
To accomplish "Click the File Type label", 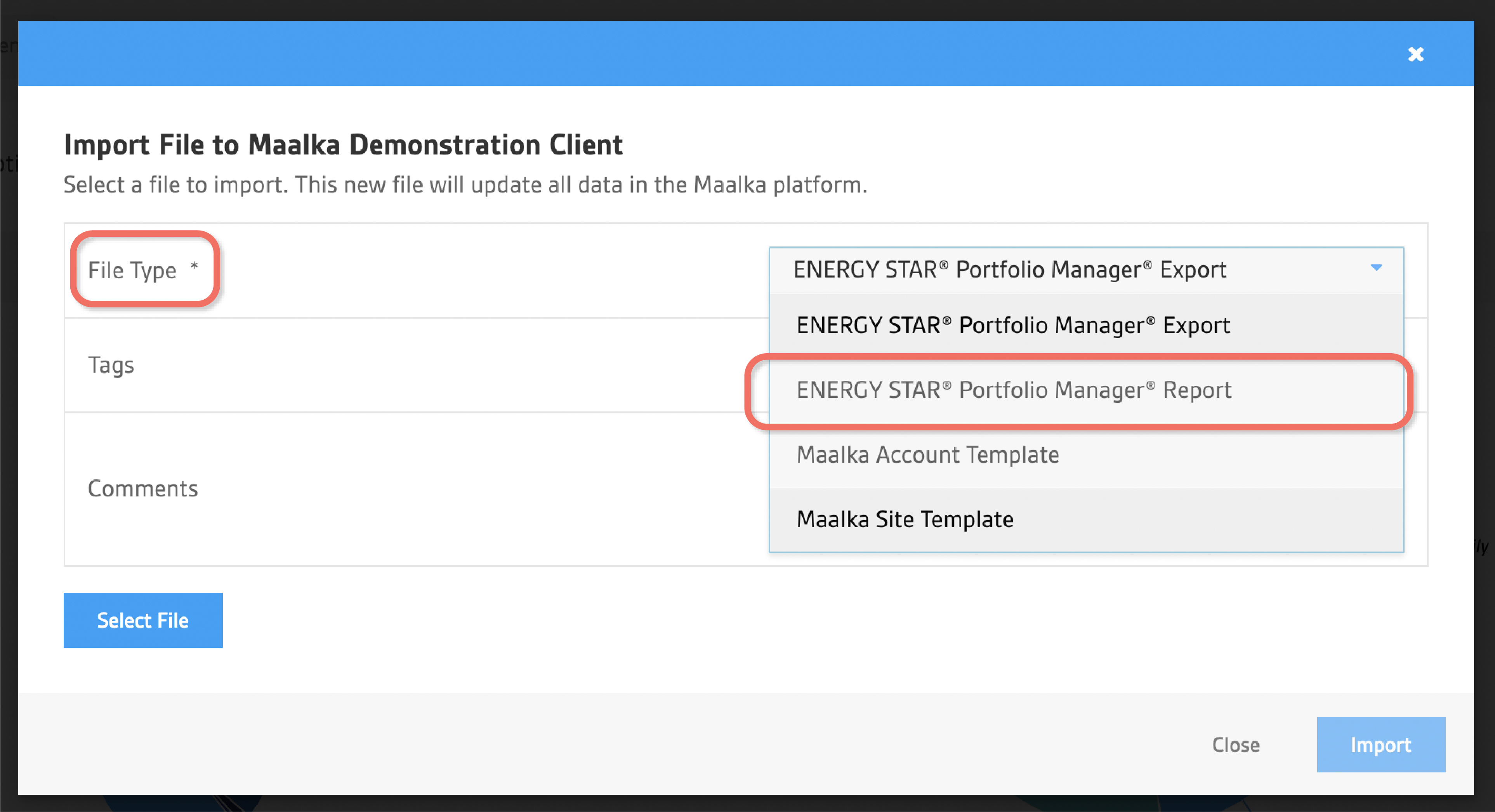I will pyautogui.click(x=132, y=271).
